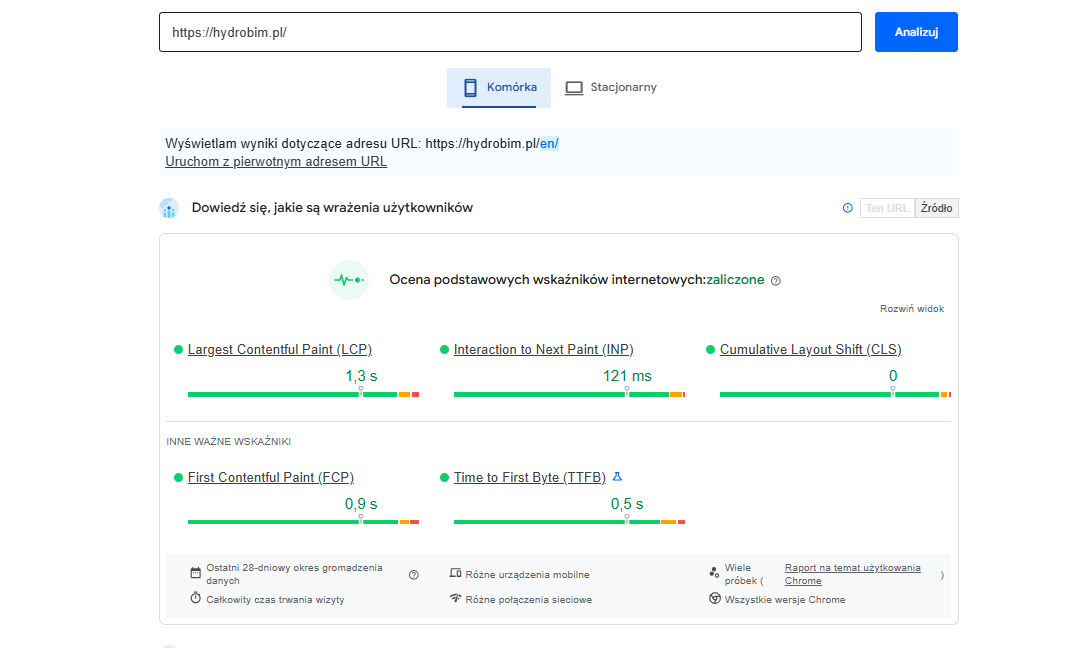The height and width of the screenshot is (648, 1079).
Task: Toggle to Źródło view
Action: coord(937,208)
